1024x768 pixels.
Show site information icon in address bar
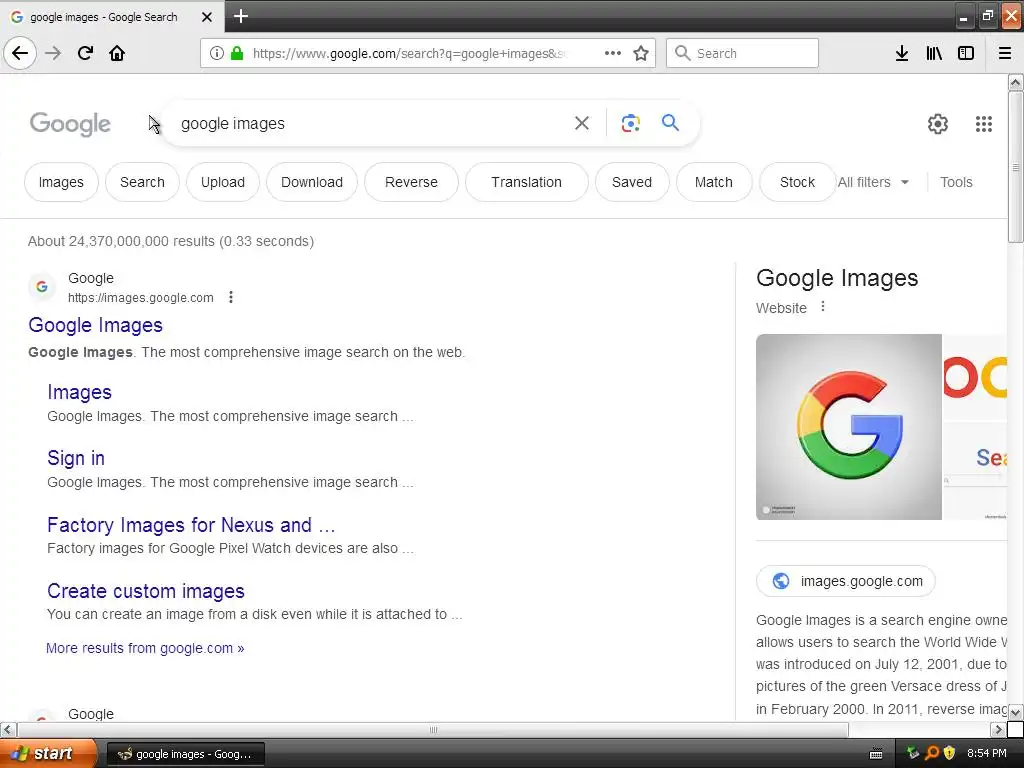pyautogui.click(x=216, y=54)
